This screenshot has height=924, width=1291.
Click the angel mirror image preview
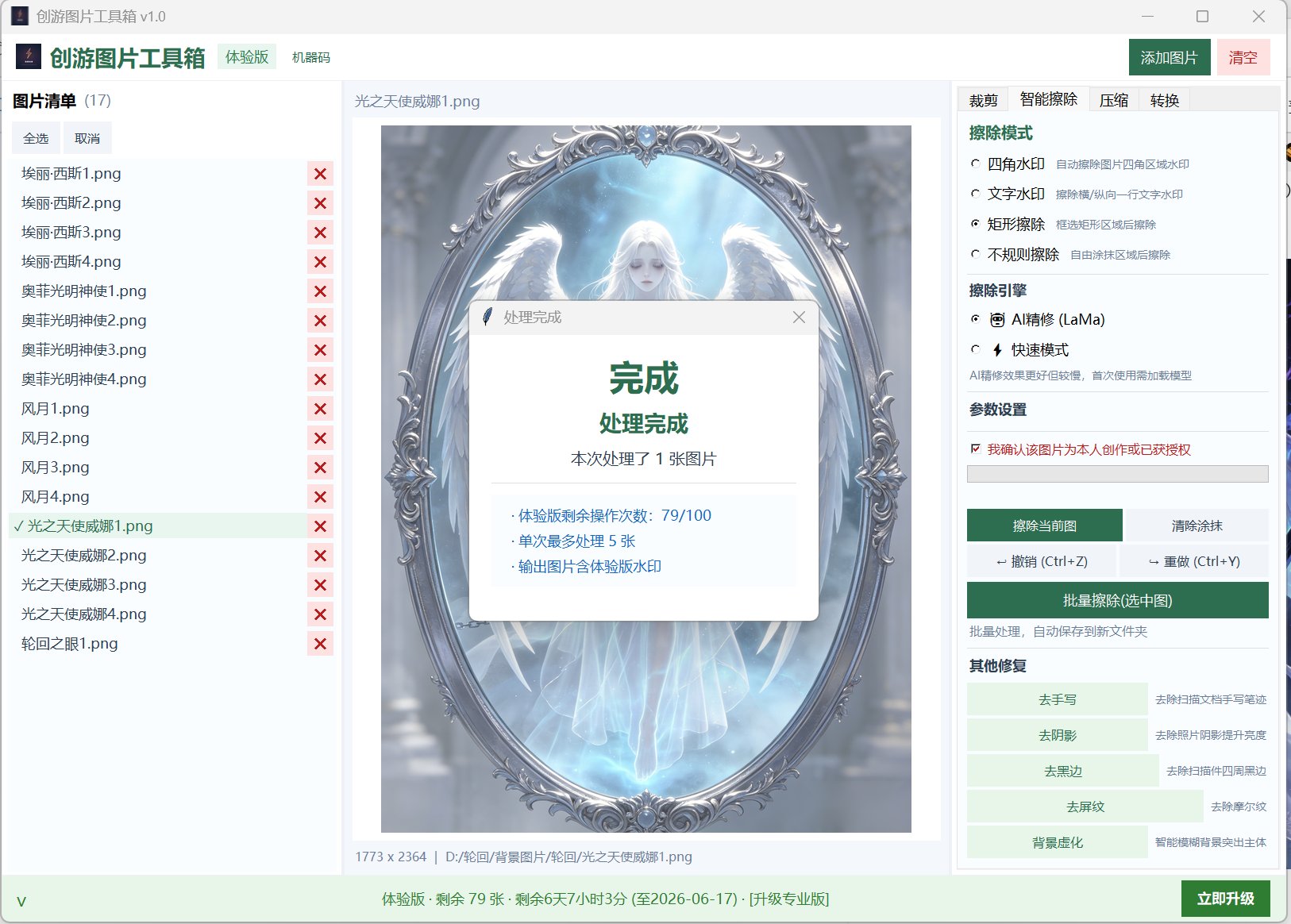(x=645, y=479)
